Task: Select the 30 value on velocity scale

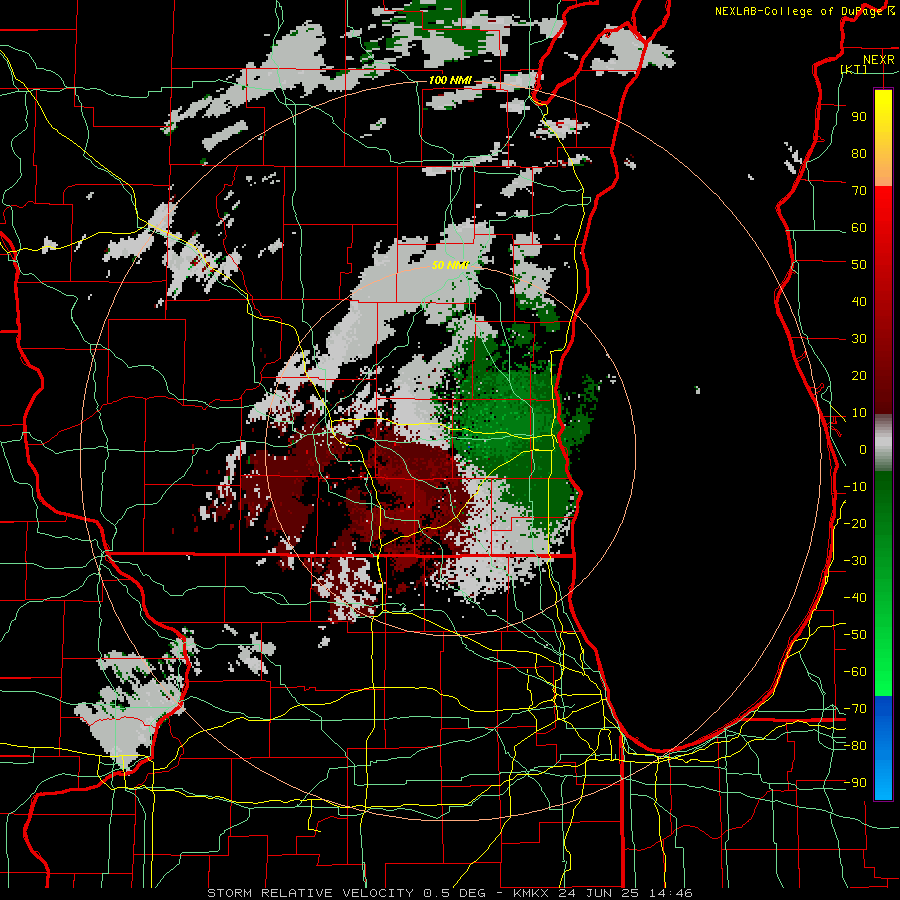Action: [859, 339]
